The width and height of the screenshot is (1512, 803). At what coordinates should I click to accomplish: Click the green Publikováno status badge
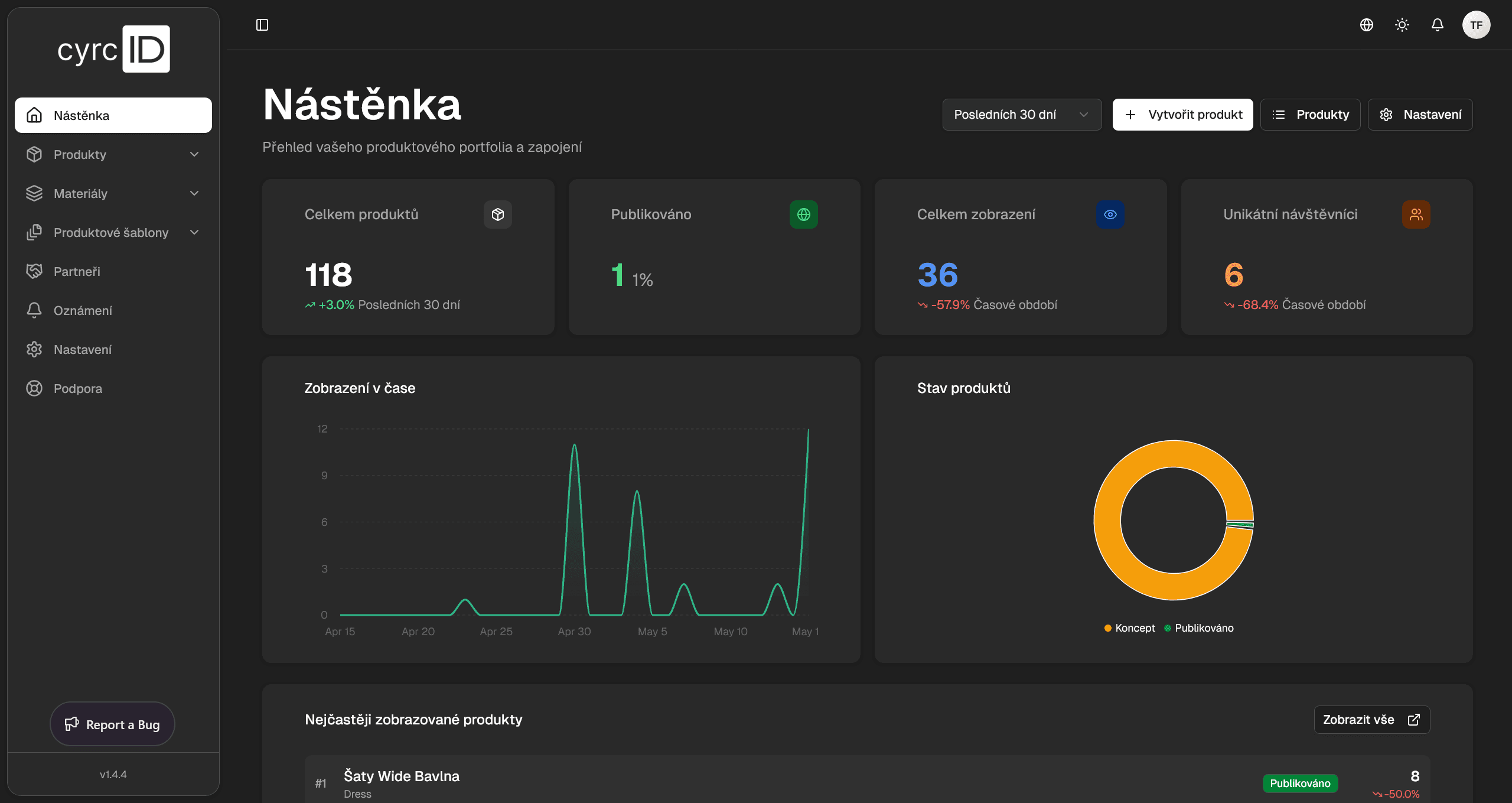tap(1300, 784)
